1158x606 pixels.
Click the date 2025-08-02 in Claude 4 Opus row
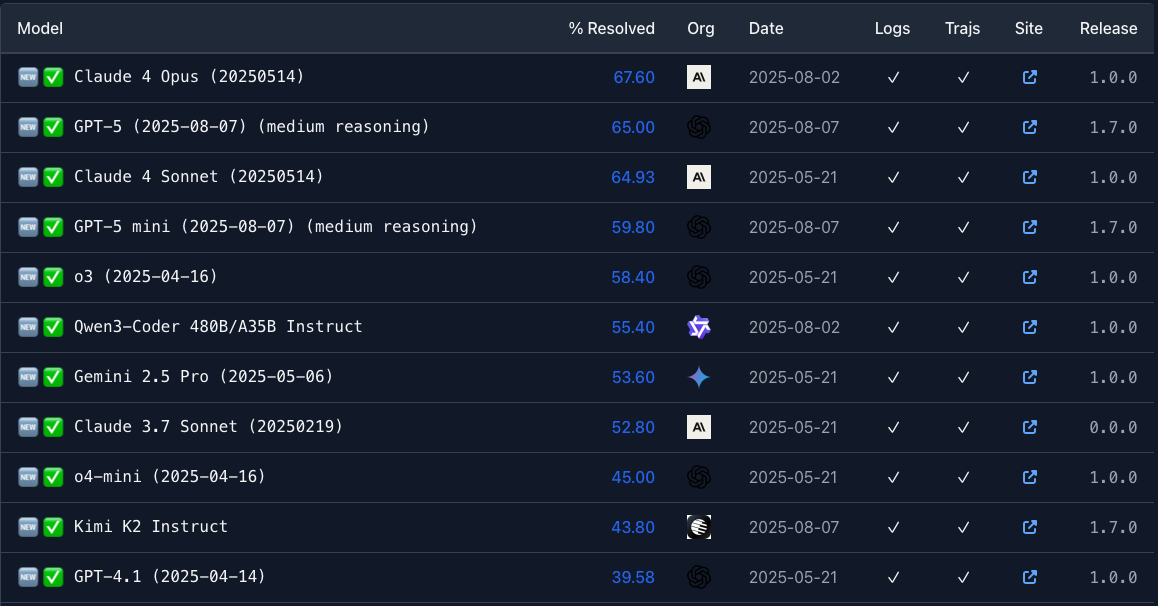(794, 78)
